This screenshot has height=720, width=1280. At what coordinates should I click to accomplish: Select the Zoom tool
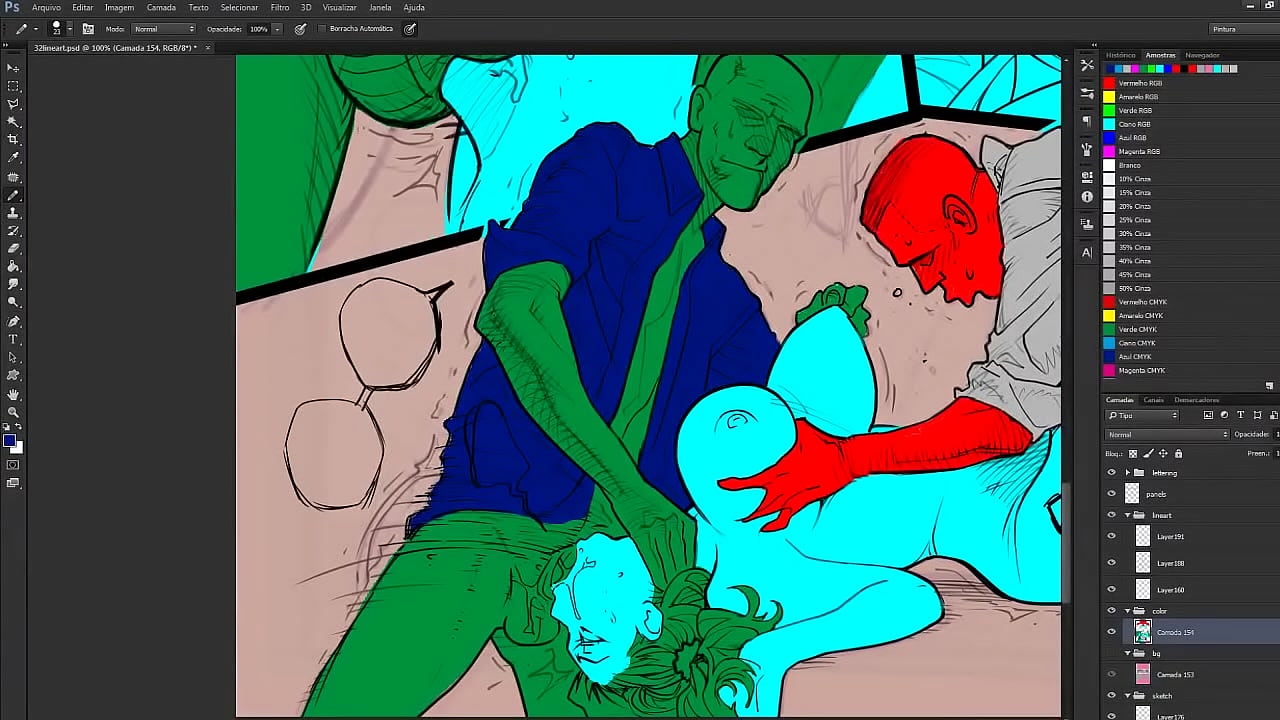coord(13,412)
